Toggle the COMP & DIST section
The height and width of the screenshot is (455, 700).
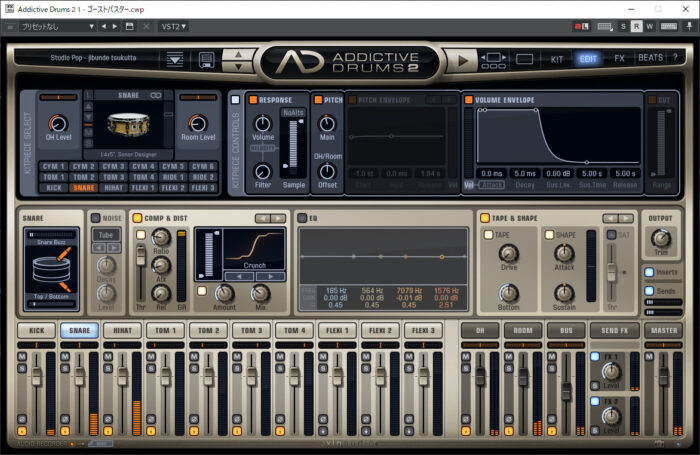coord(137,218)
